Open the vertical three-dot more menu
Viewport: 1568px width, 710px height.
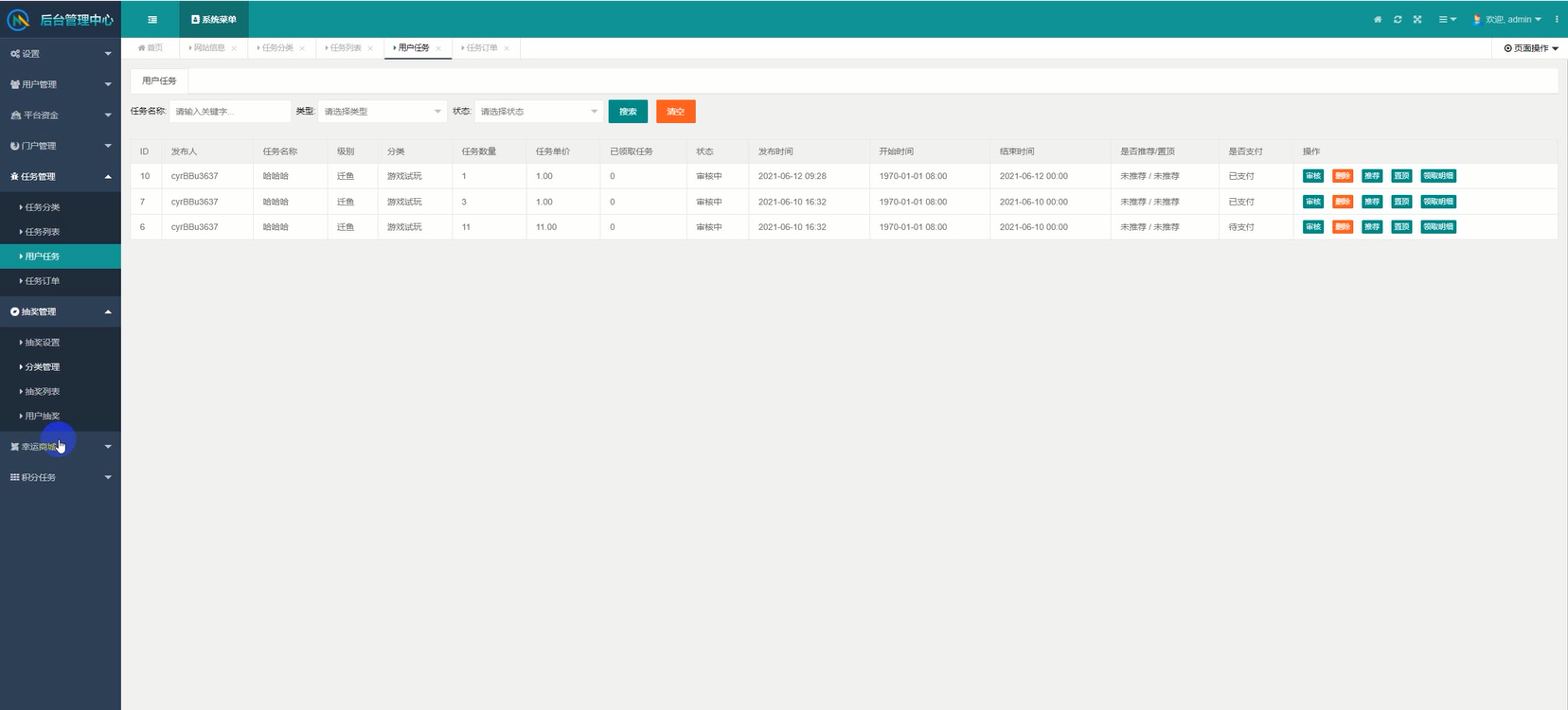(1557, 20)
